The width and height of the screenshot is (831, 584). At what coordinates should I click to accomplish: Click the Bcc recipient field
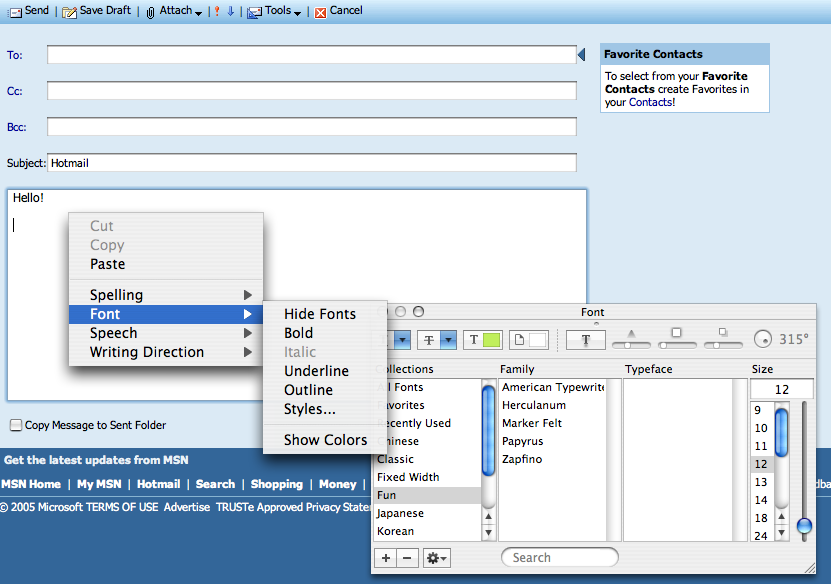312,127
